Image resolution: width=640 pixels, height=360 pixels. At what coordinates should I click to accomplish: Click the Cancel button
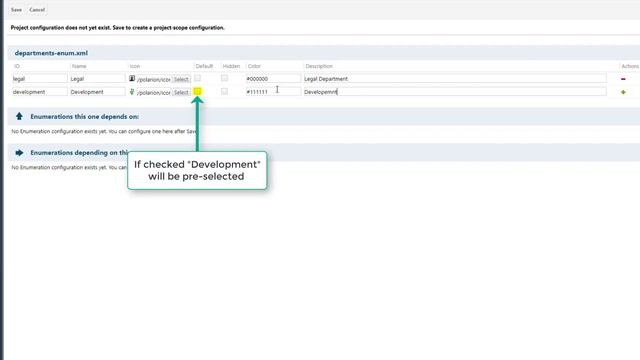(37, 10)
